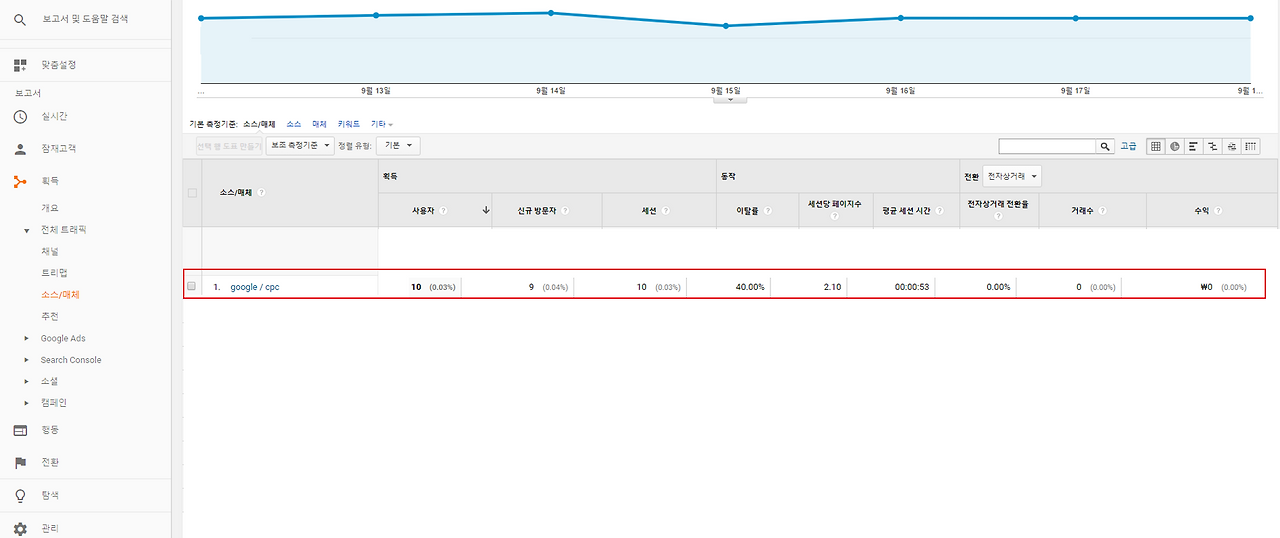Click the 9월 13일 data point on chart
1280x538 pixels.
(x=376, y=15)
